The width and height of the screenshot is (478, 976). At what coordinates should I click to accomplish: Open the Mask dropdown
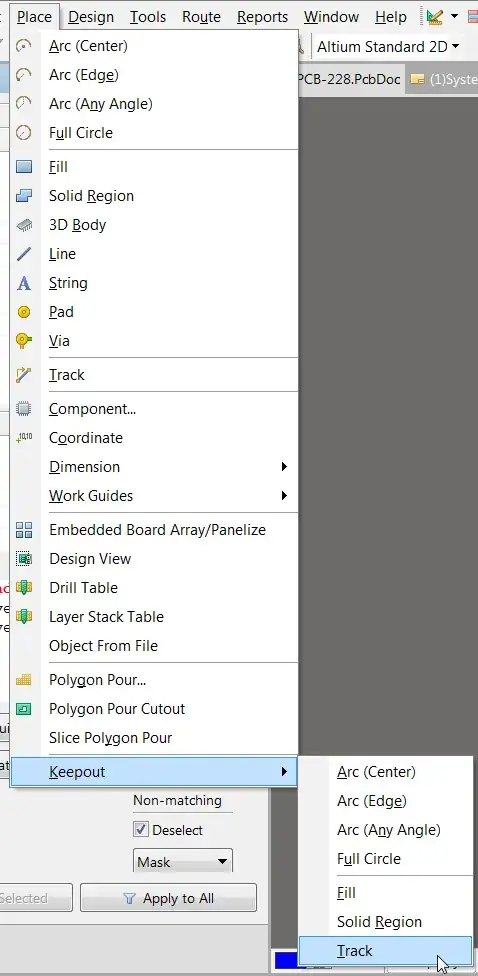[x=182, y=862]
